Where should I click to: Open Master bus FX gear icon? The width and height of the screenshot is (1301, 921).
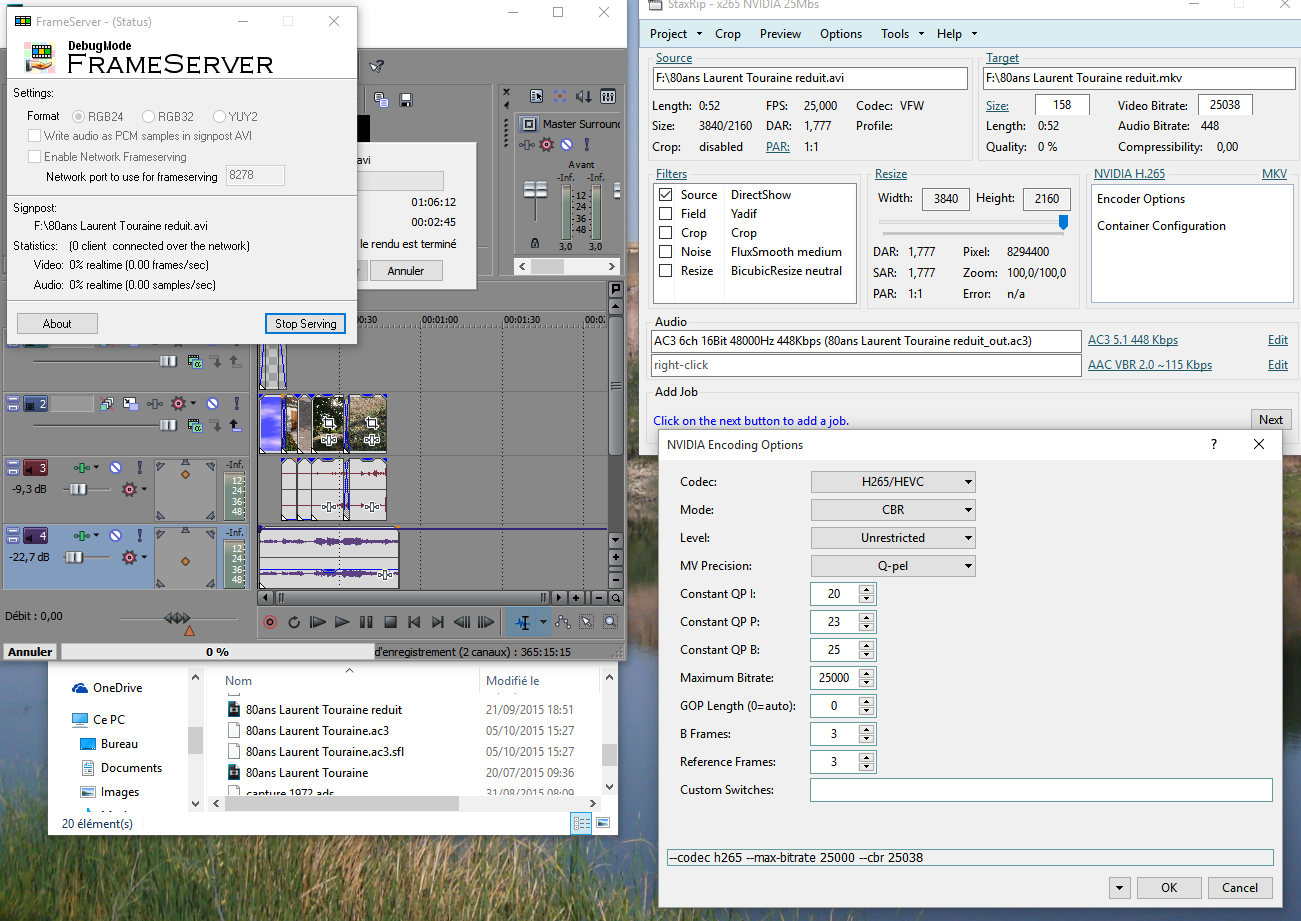pos(546,144)
